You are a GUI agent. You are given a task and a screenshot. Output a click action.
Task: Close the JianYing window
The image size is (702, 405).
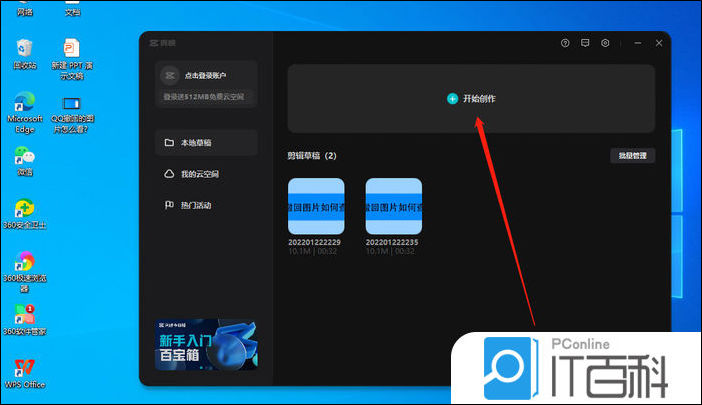pyautogui.click(x=659, y=43)
